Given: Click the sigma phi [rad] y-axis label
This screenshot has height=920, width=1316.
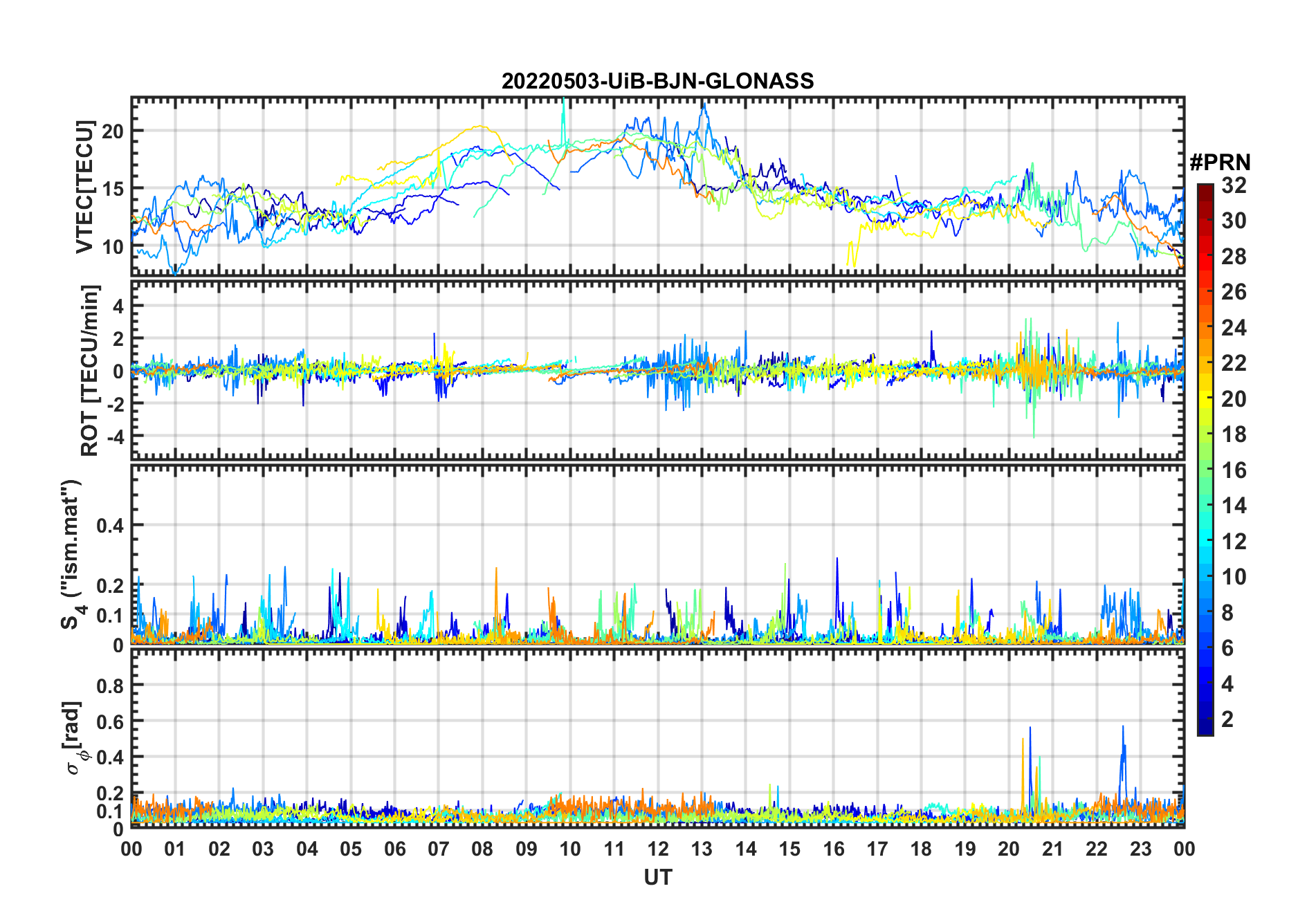Looking at the screenshot, I should 77,738.
